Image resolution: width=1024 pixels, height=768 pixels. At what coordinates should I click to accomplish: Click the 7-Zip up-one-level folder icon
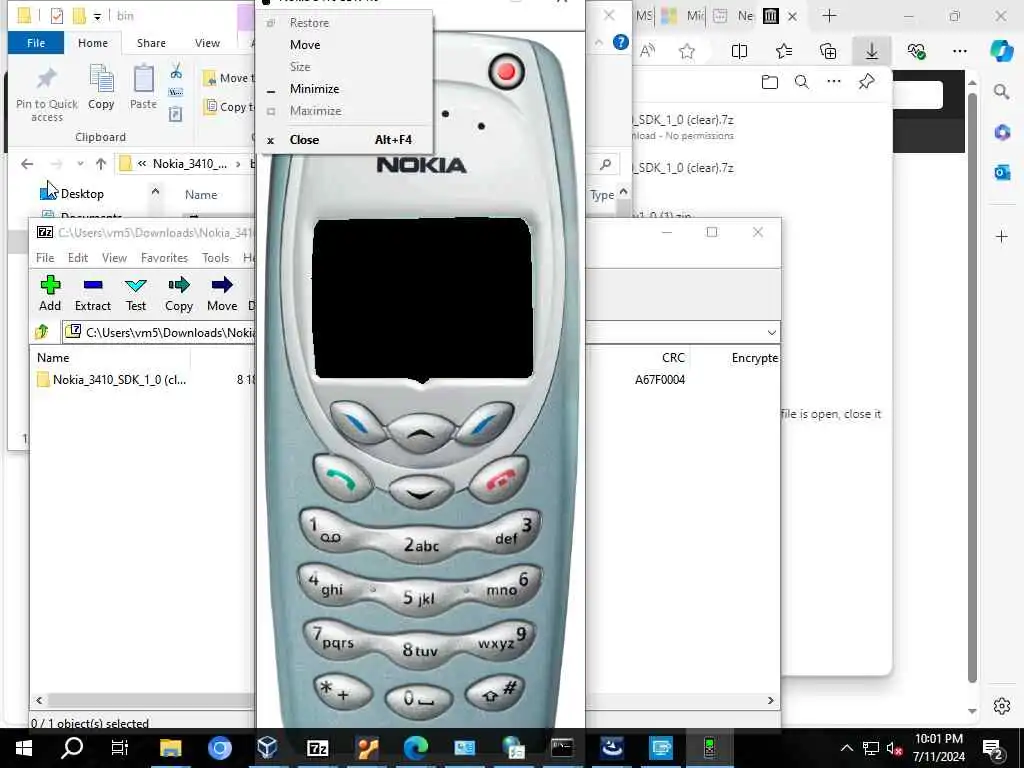pyautogui.click(x=42, y=332)
